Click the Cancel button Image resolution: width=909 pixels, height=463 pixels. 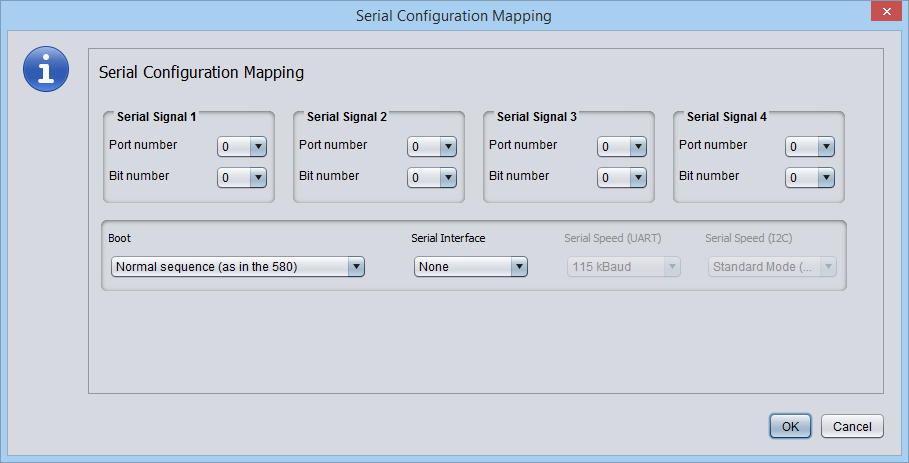pyautogui.click(x=852, y=426)
